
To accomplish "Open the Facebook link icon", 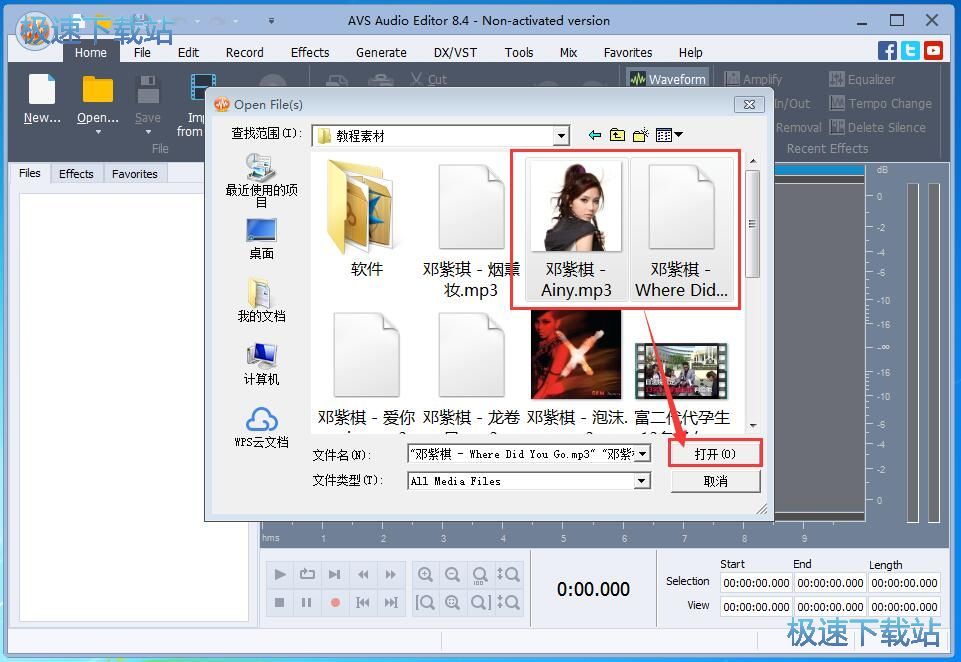I will click(x=887, y=51).
